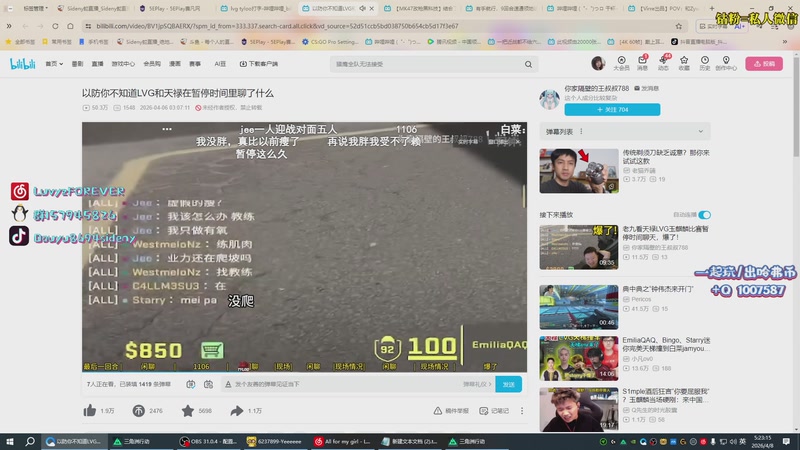Bookmark the page with the address bar star

(679, 26)
